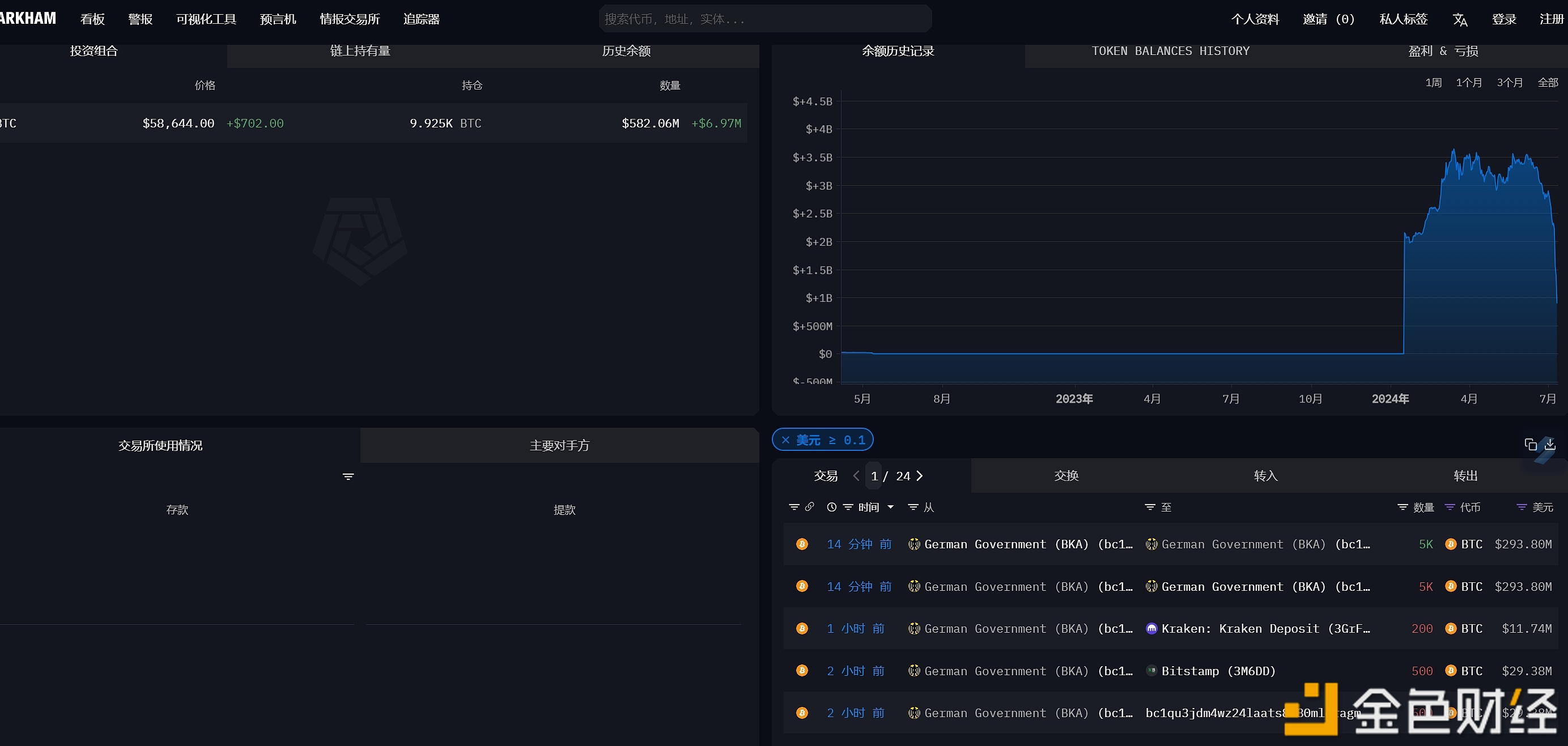This screenshot has height=746, width=1568.
Task: Open the chain link filter icon
Action: click(x=810, y=507)
